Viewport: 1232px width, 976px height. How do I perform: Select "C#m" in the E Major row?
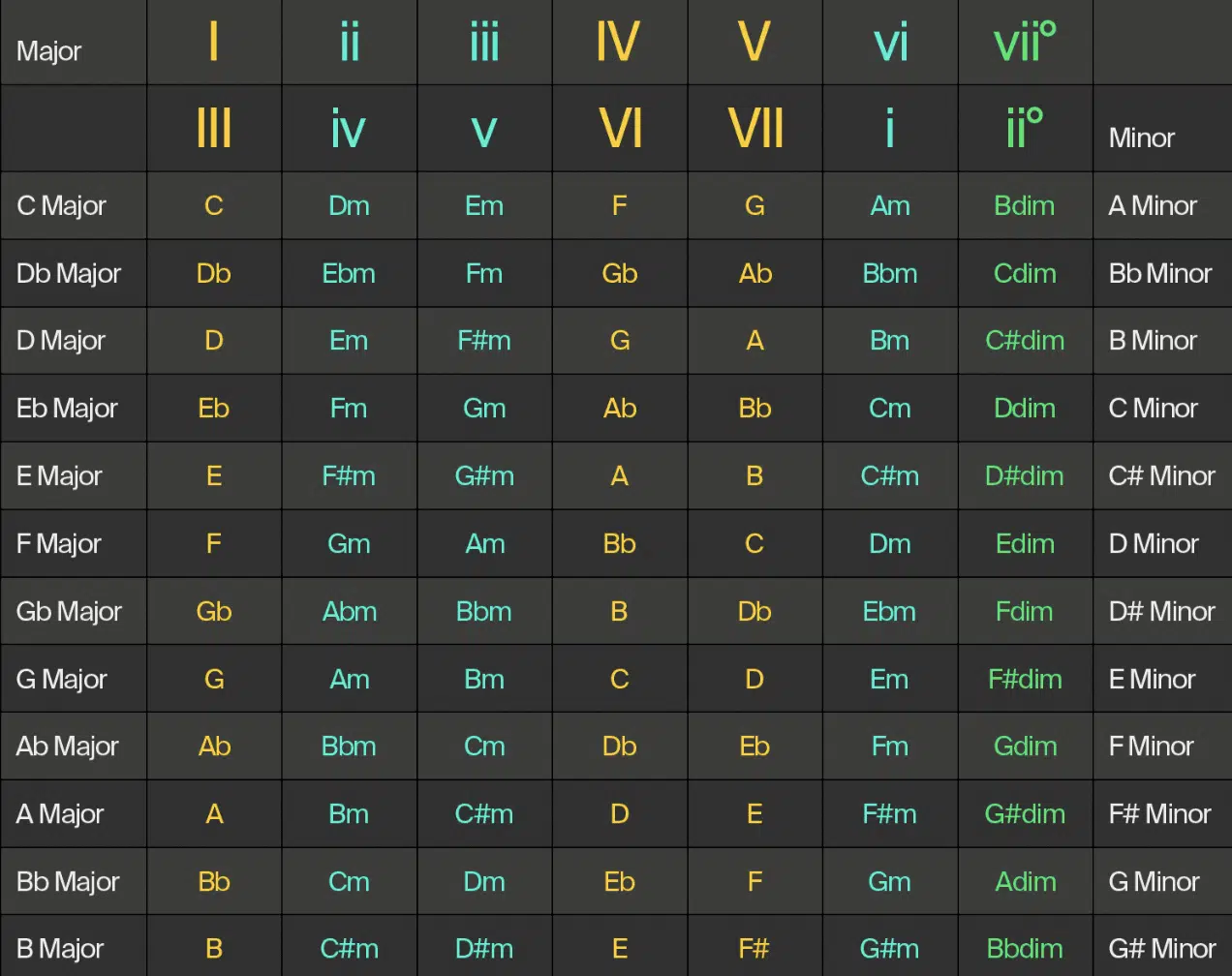click(x=889, y=476)
